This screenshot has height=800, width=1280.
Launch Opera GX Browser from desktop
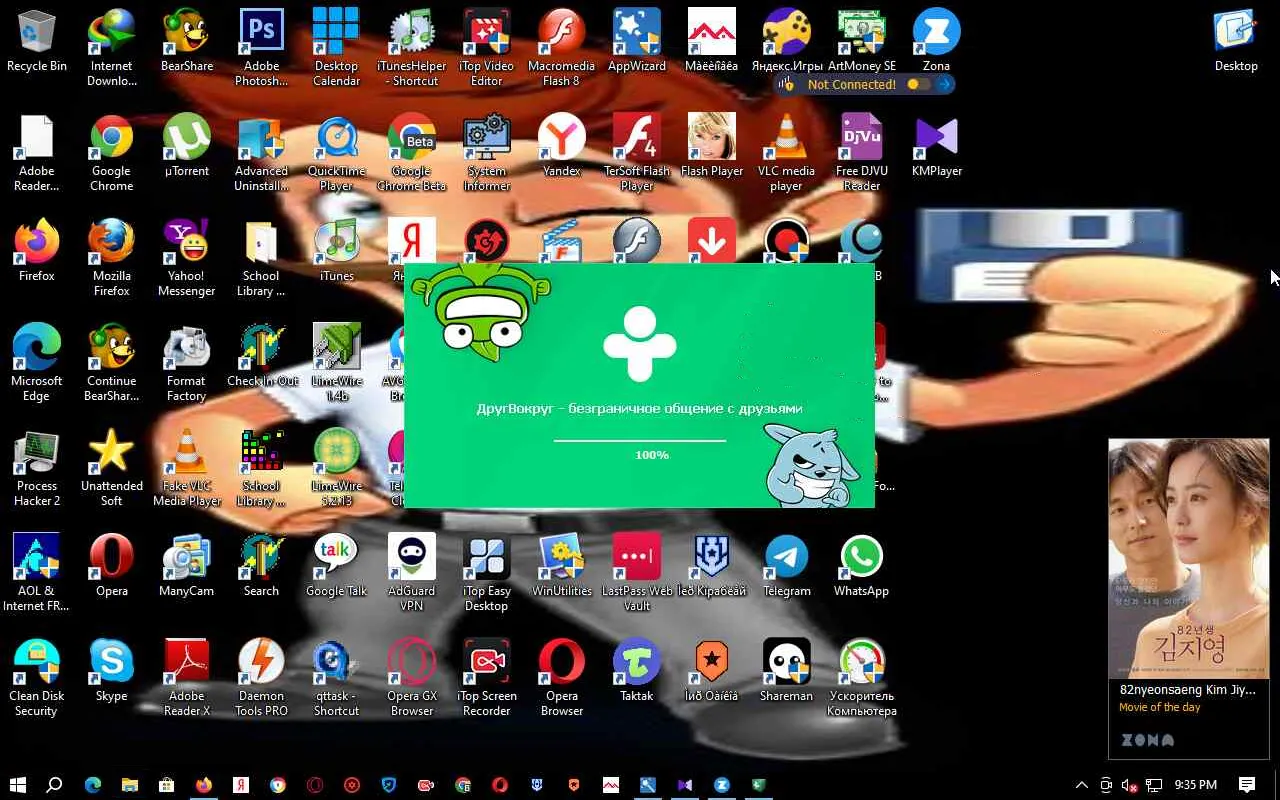(x=411, y=678)
